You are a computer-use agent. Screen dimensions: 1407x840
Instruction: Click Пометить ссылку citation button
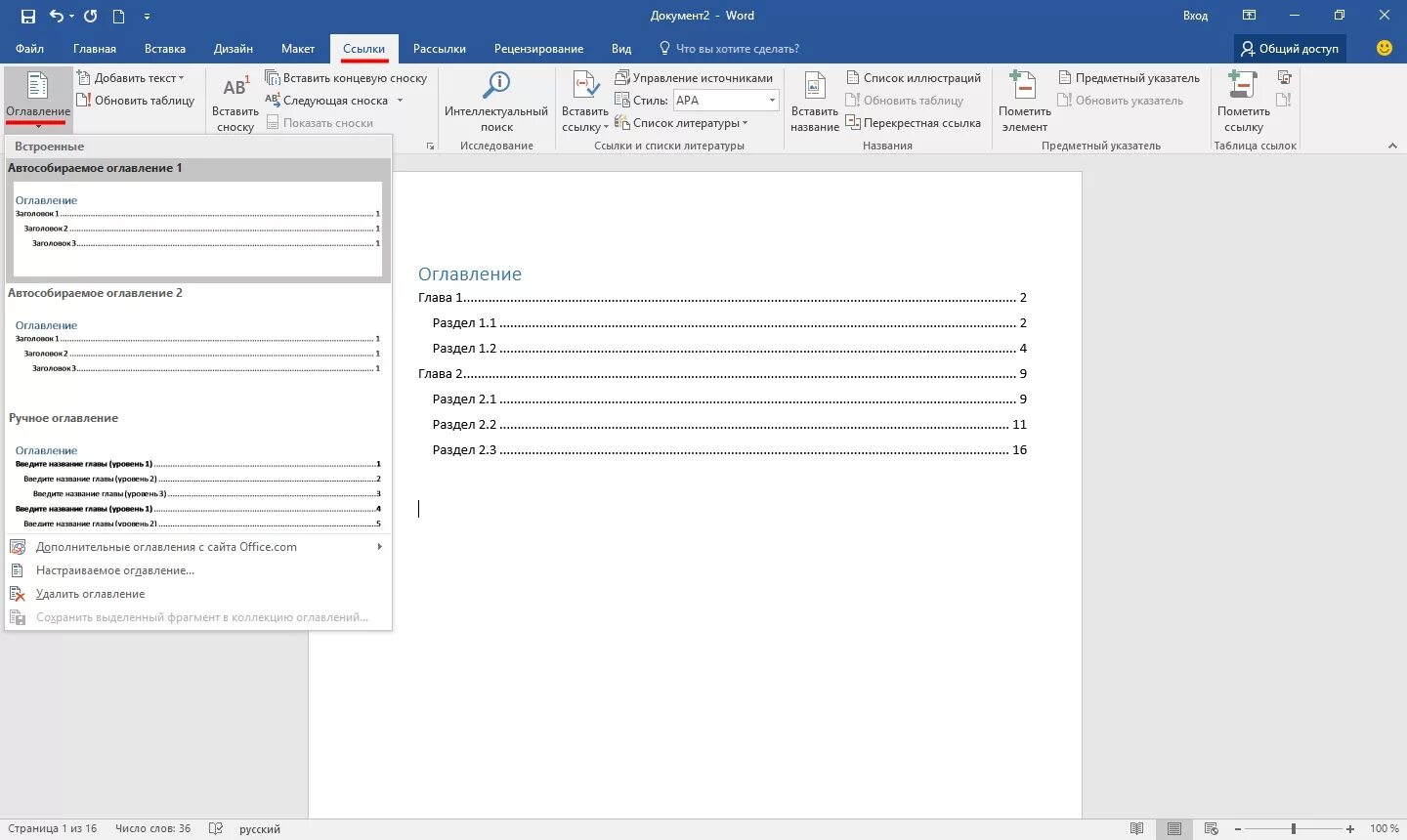[x=1244, y=102]
